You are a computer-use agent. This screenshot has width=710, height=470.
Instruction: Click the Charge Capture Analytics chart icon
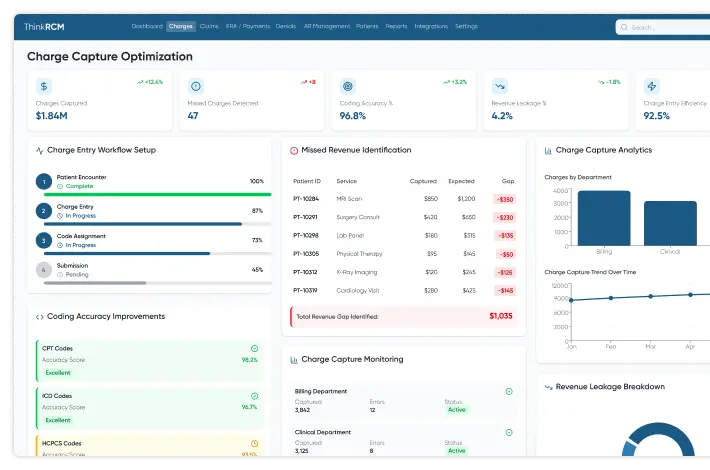coord(548,151)
